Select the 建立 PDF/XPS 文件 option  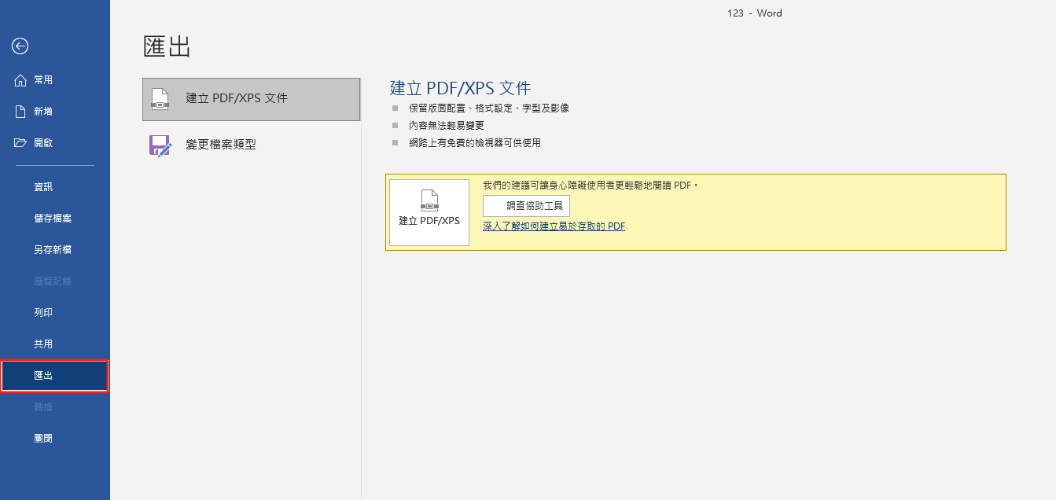pyautogui.click(x=251, y=99)
